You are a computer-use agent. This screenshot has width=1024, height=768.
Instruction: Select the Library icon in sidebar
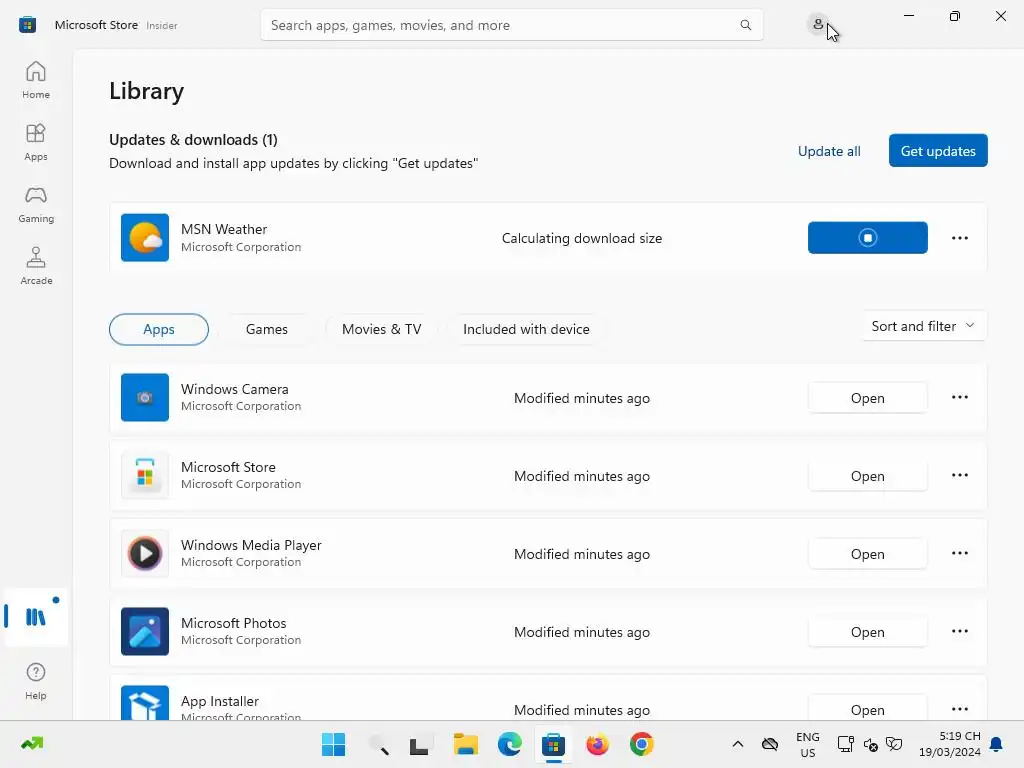point(36,616)
